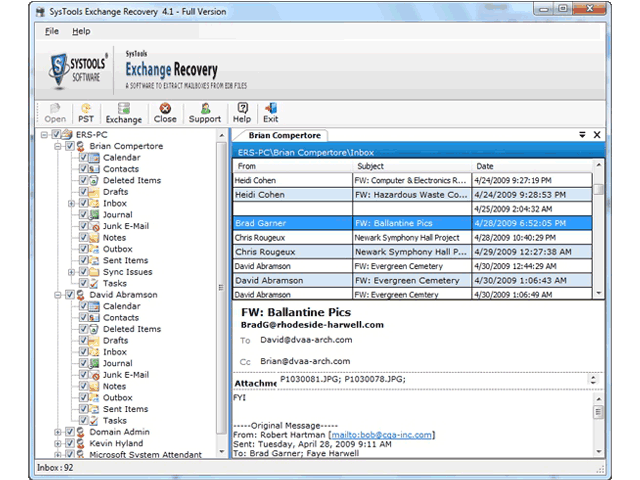This screenshot has width=640, height=480.
Task: Click the Exchange export icon
Action: [124, 108]
